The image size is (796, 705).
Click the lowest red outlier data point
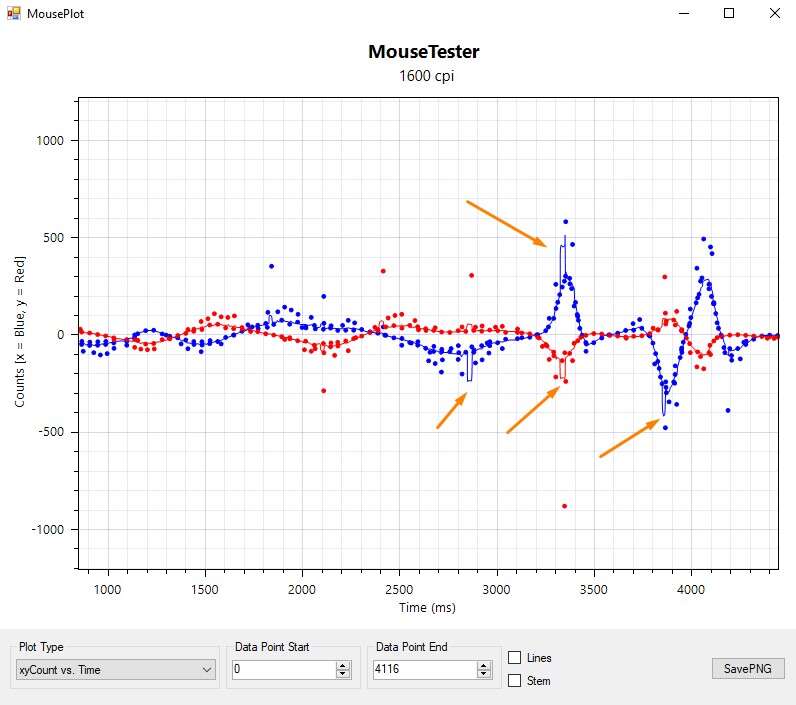(564, 507)
